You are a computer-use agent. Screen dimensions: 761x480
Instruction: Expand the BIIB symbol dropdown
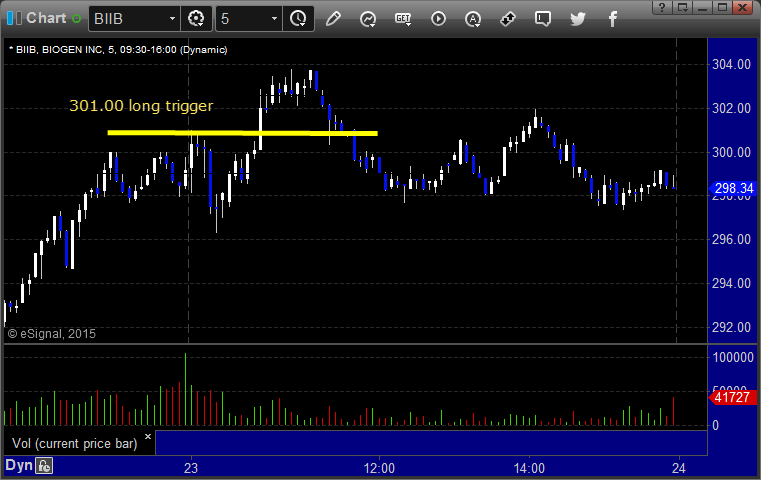[x=172, y=19]
